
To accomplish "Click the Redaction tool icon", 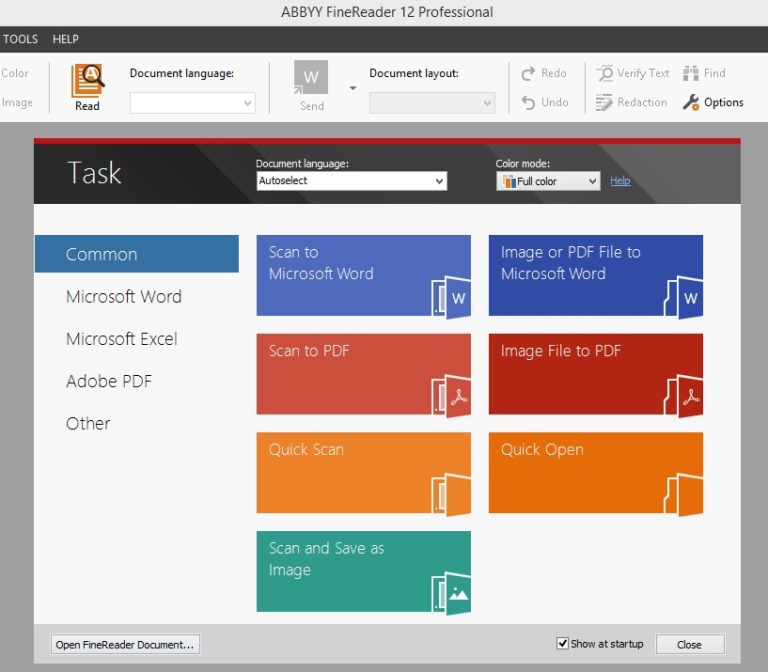I will tap(604, 102).
